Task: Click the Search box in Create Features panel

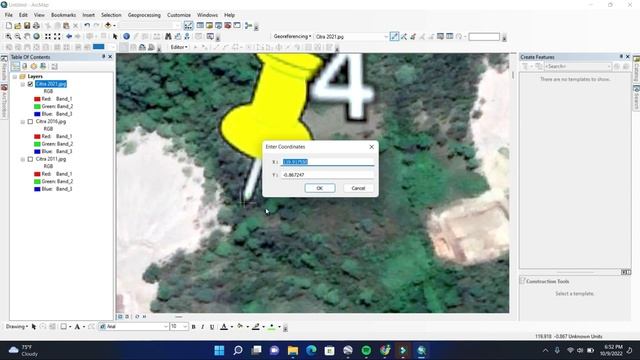Action: 578,66
